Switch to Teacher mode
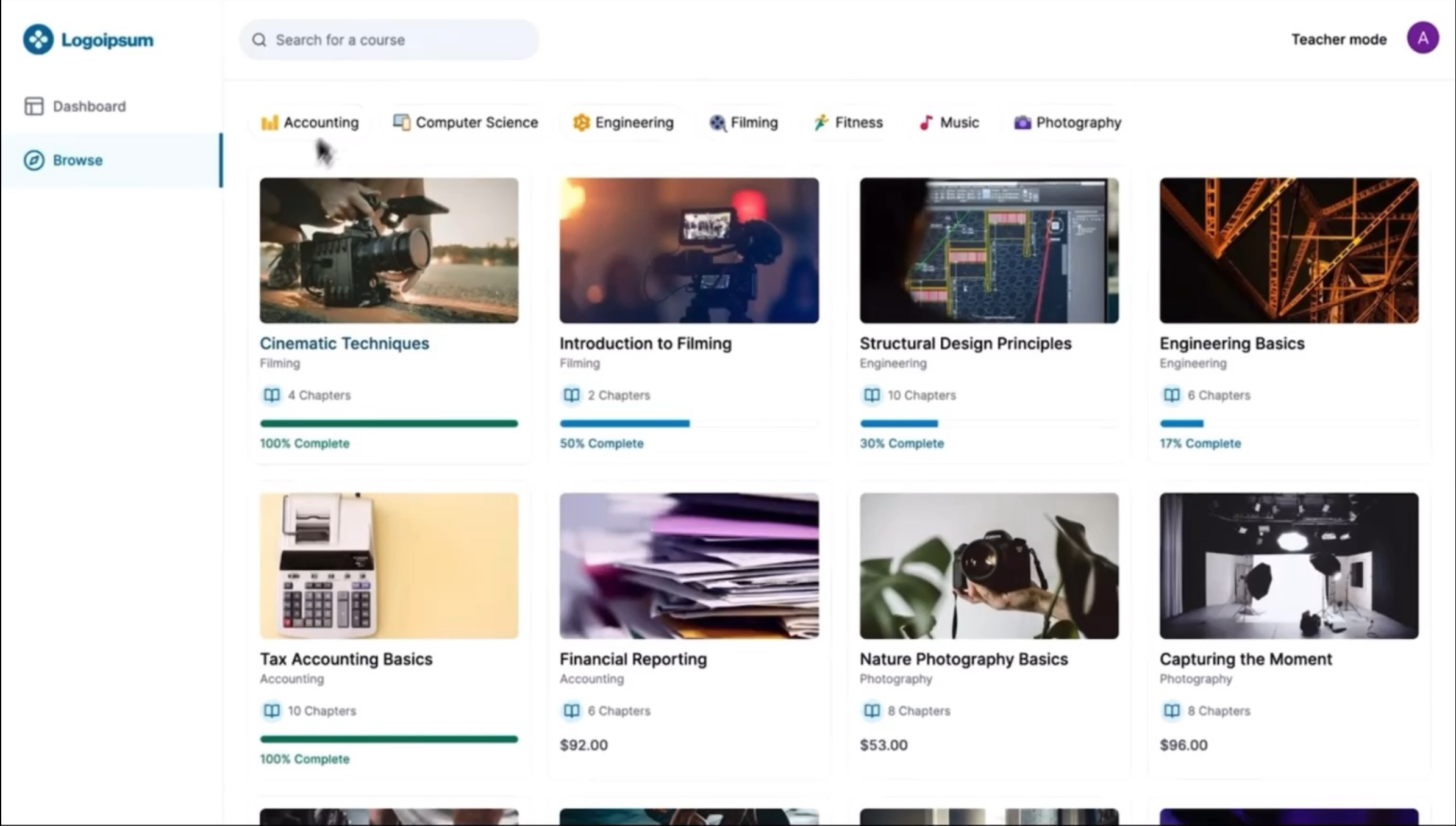Image resolution: width=1456 pixels, height=826 pixels. 1338,40
